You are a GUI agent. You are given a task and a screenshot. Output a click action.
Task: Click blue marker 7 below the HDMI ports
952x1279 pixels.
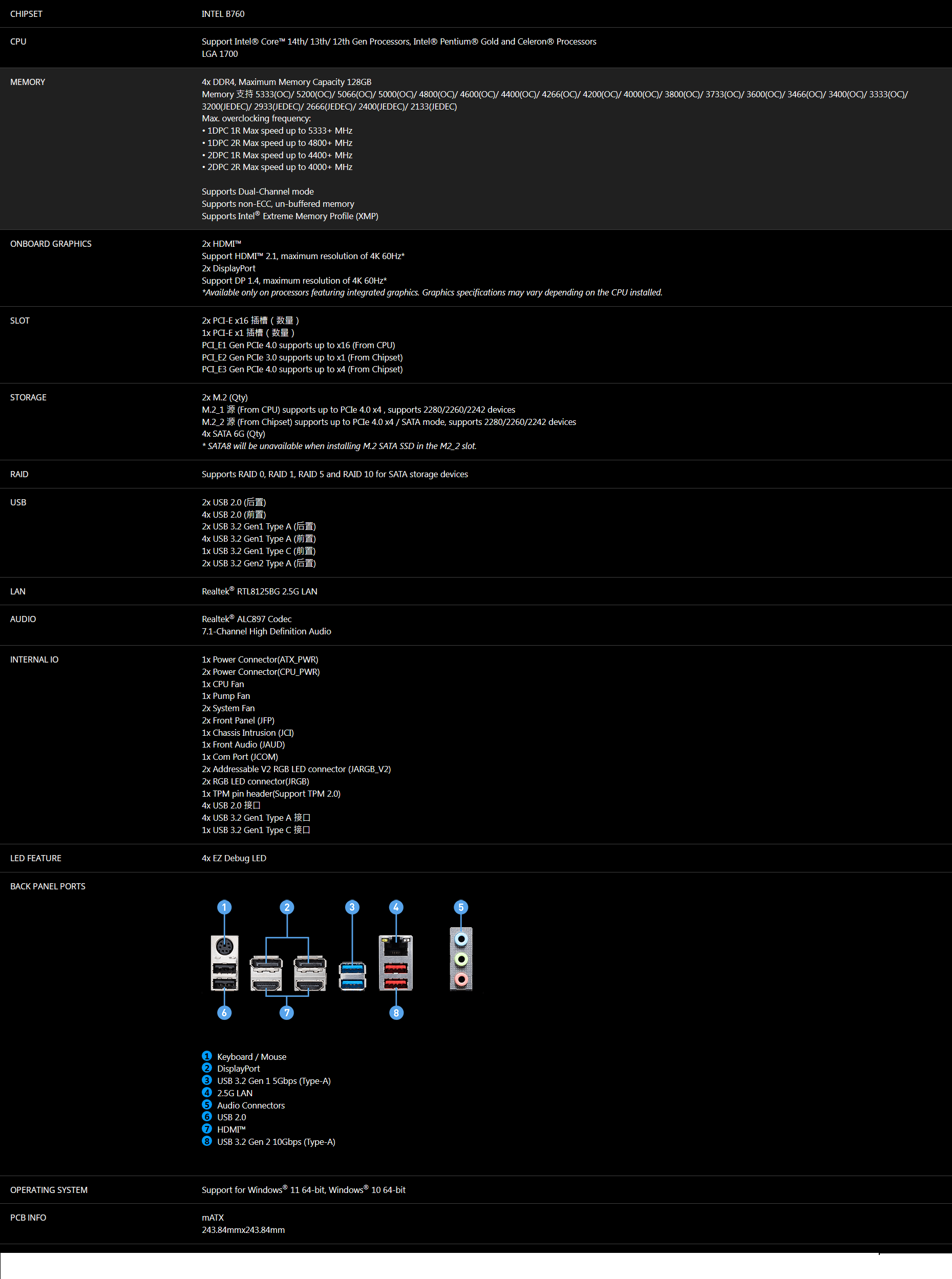[x=287, y=1012]
